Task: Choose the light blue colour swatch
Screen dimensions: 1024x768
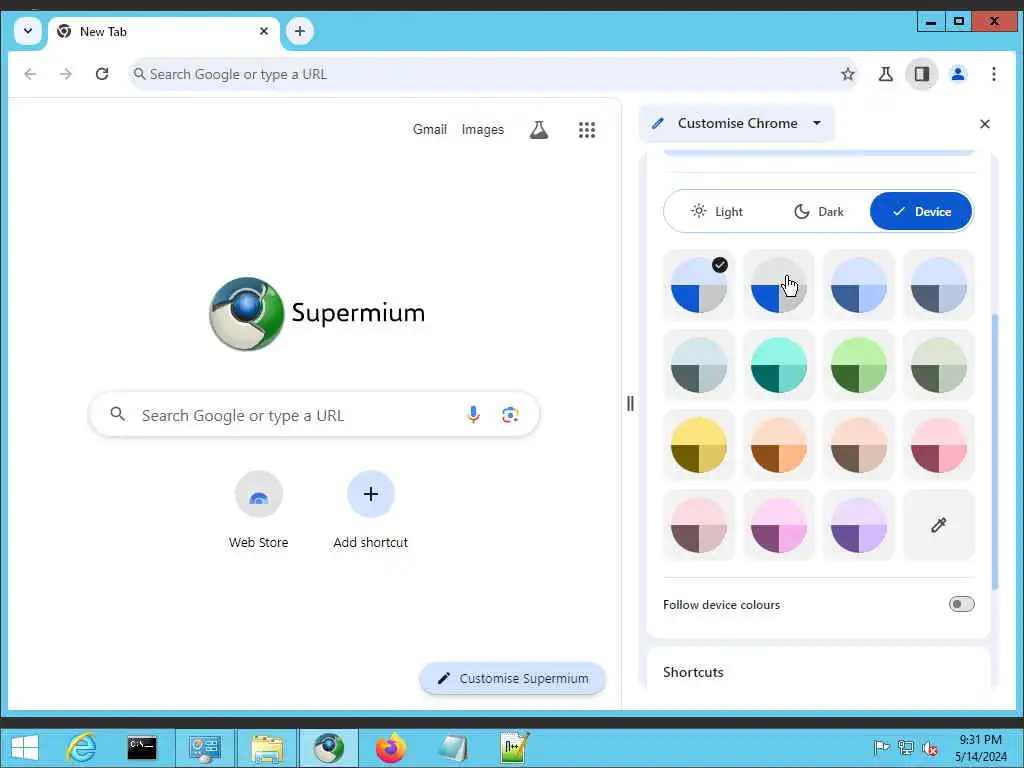Action: click(x=859, y=285)
